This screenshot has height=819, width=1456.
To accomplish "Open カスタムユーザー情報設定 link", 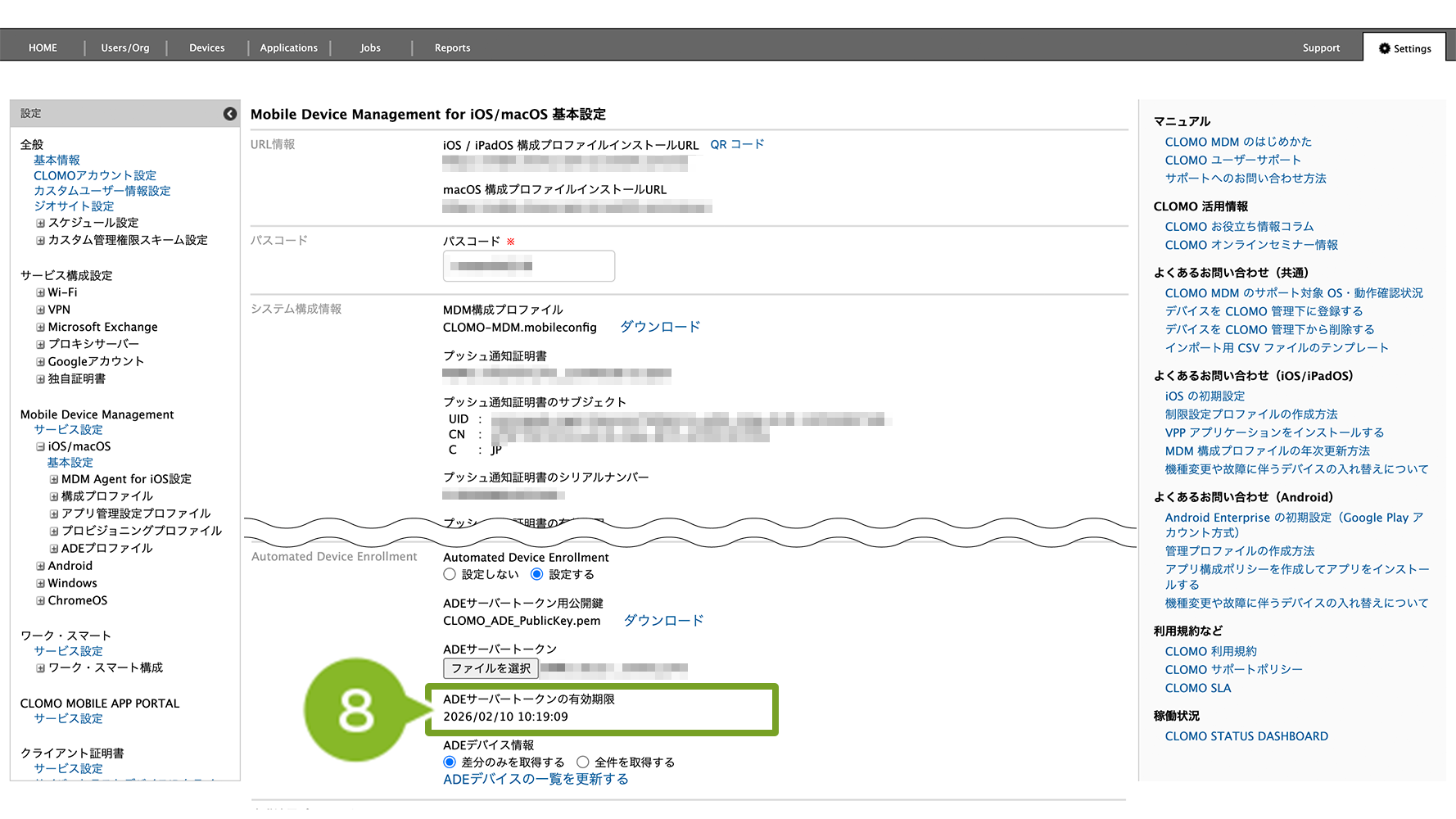I will (102, 191).
